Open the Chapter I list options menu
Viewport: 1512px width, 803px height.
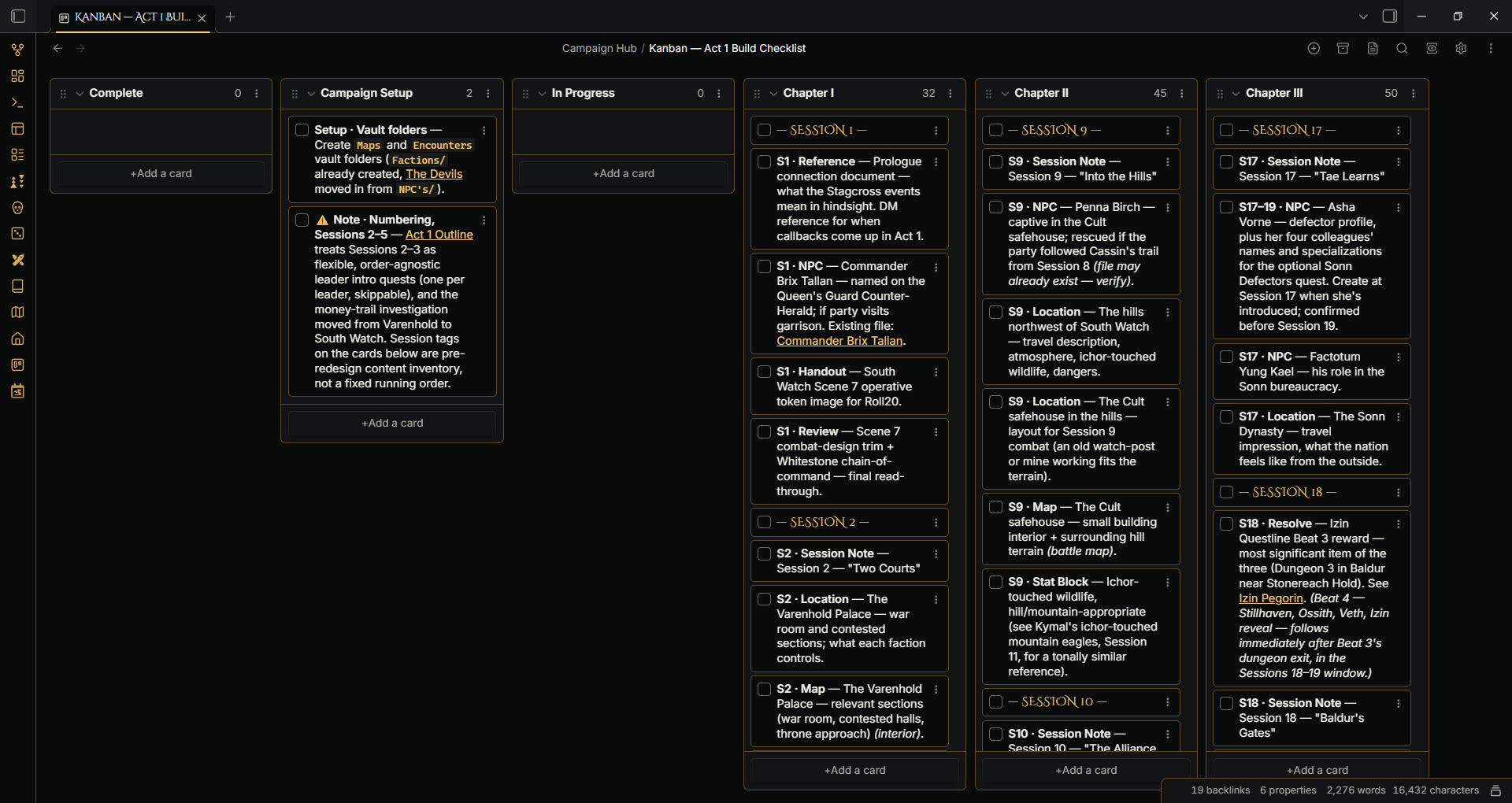pos(951,94)
